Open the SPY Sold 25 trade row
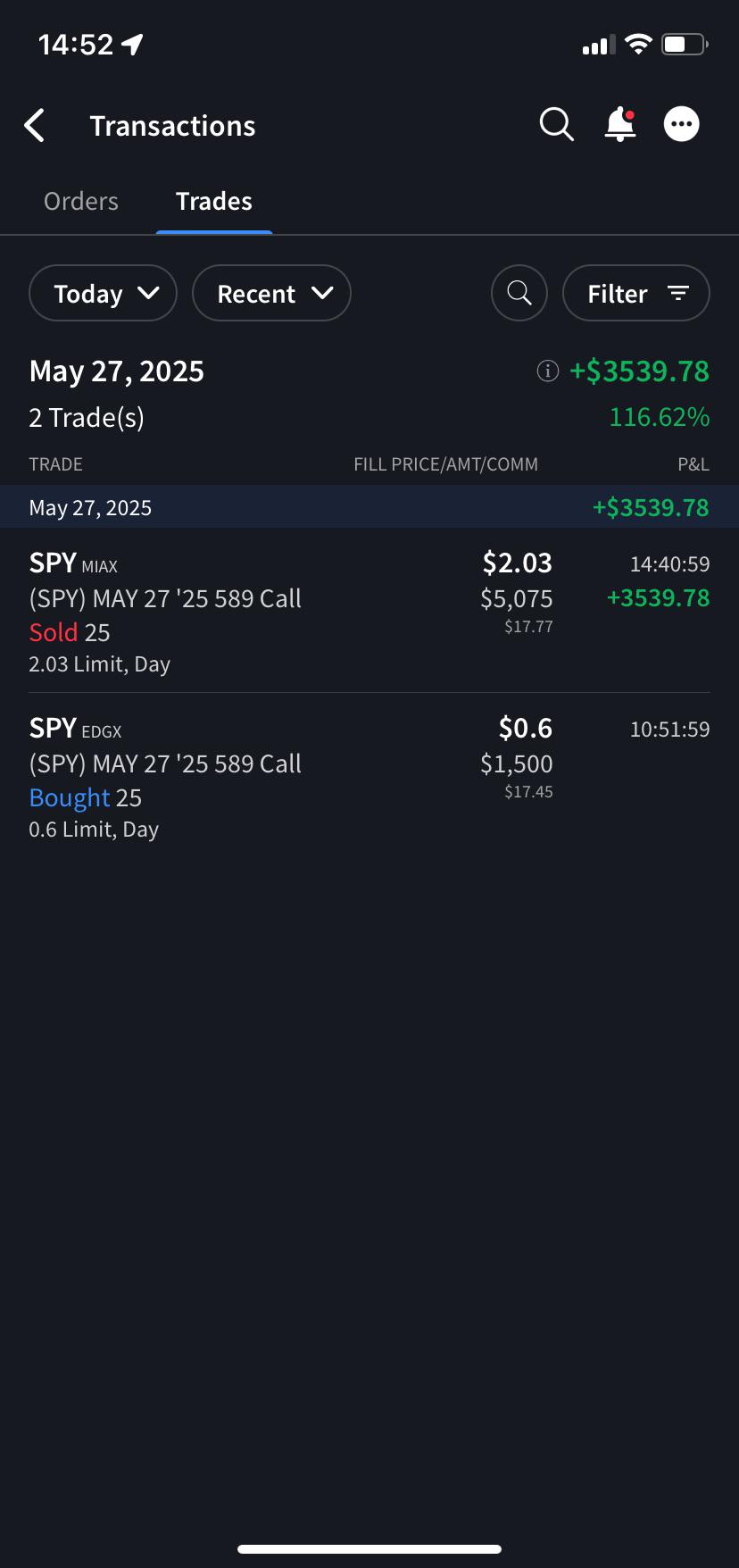Screen dimensions: 739x1568 click(369, 611)
